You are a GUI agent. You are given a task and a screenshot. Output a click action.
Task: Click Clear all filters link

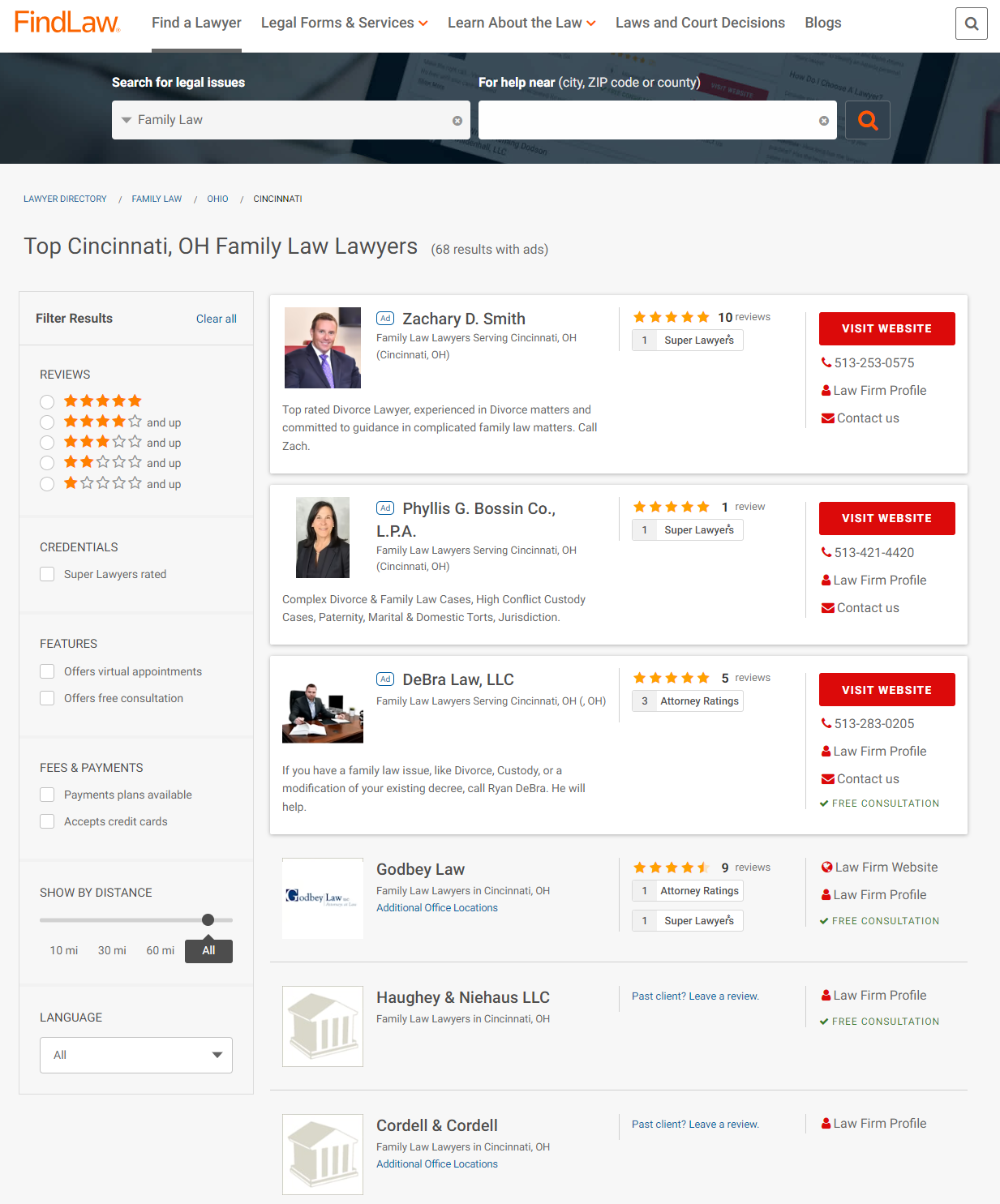[x=217, y=319]
